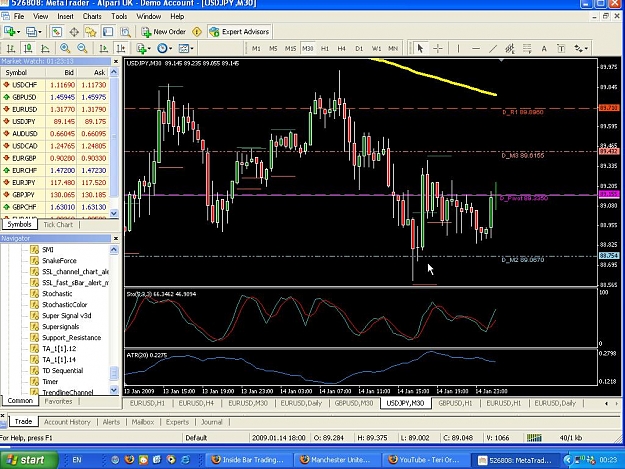Select the Crosshair tool
The image size is (625, 469).
[438, 49]
